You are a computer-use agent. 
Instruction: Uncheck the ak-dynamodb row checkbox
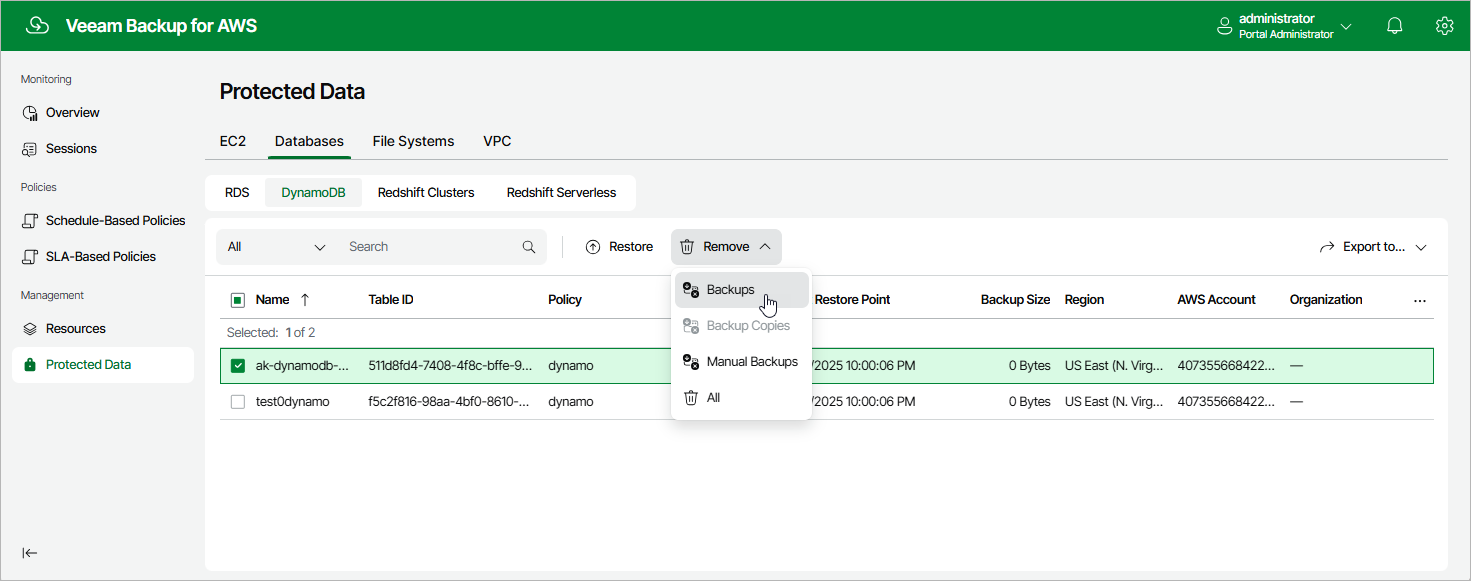tap(238, 366)
